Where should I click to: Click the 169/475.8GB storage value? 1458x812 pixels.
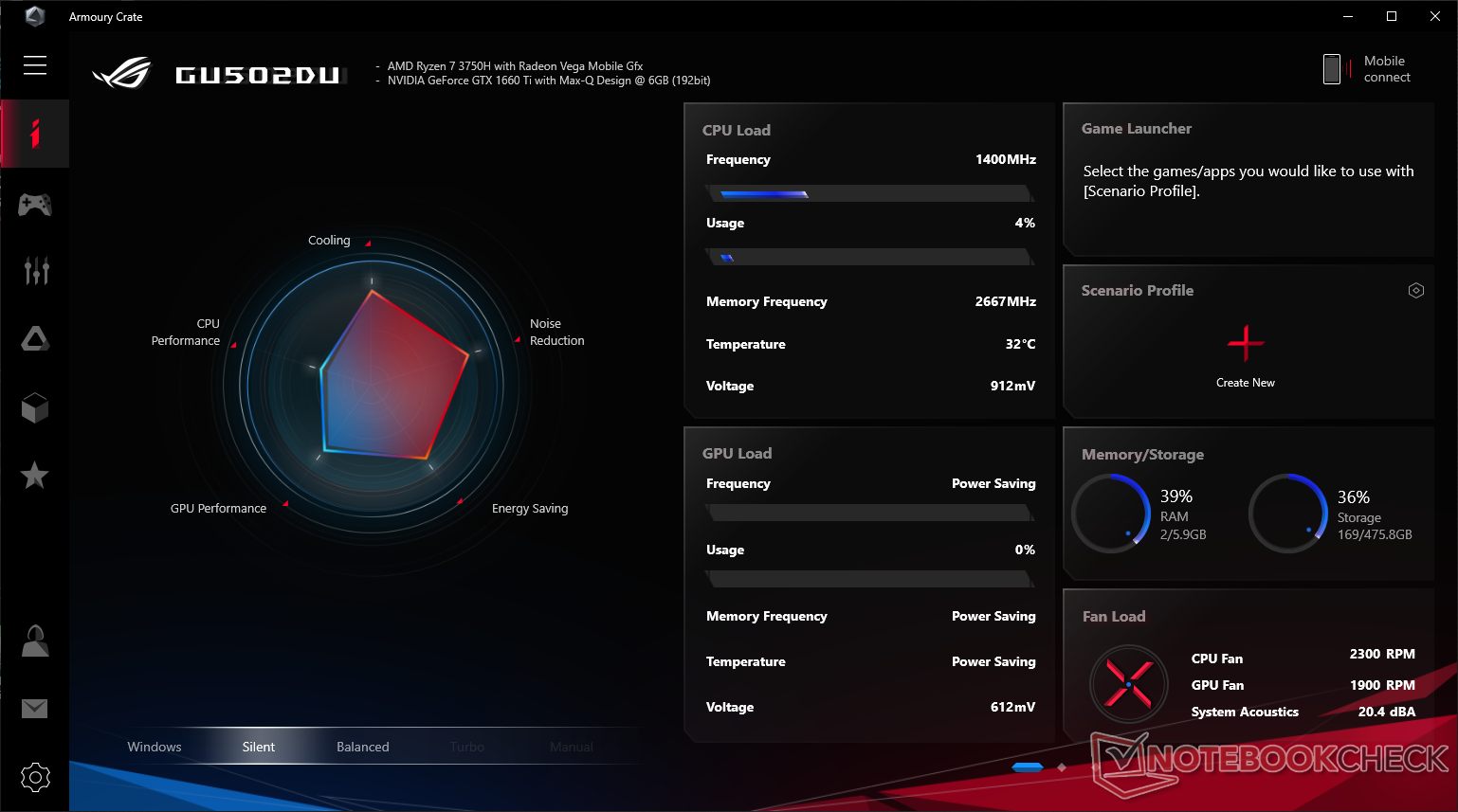point(1375,535)
